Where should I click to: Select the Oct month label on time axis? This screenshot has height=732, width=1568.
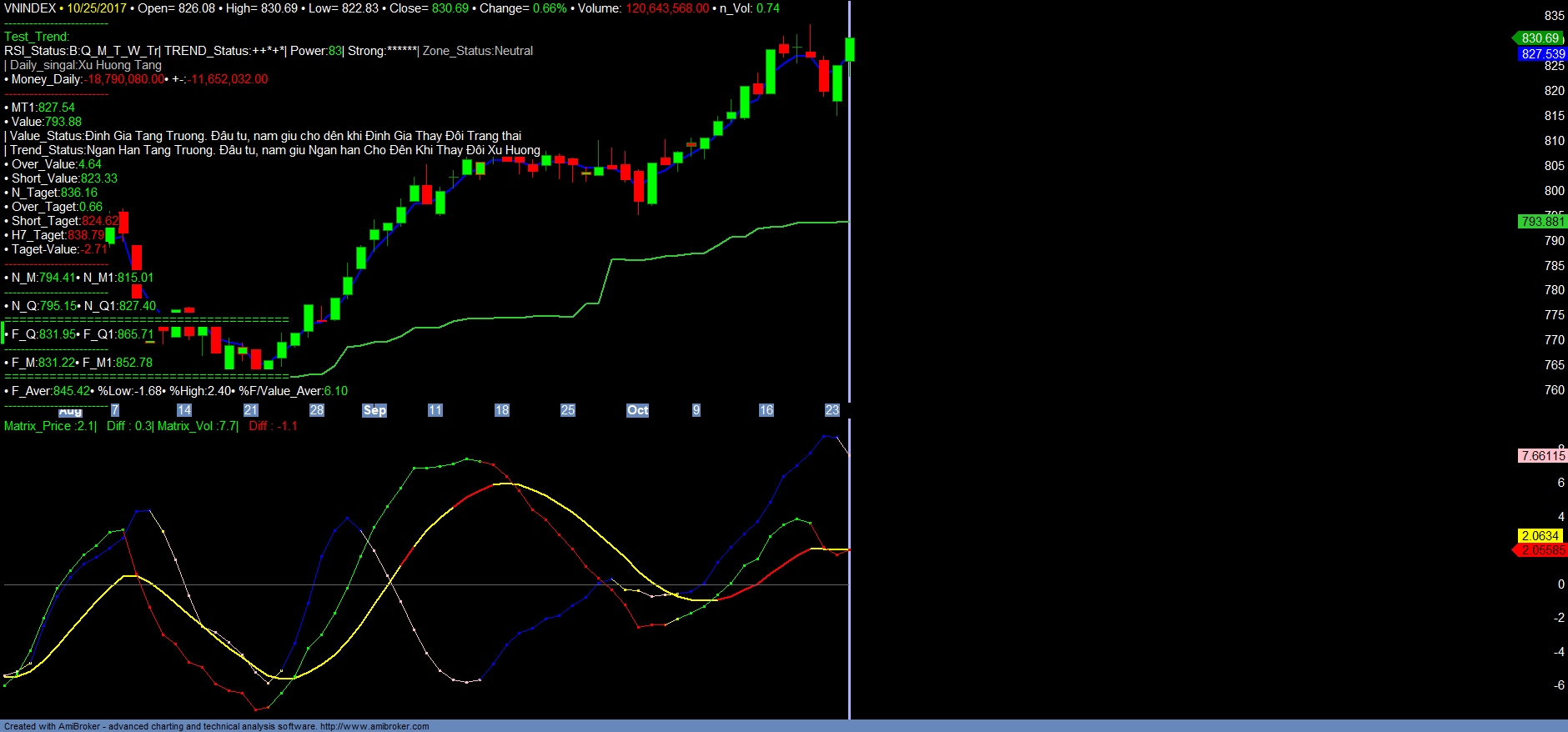(x=637, y=410)
